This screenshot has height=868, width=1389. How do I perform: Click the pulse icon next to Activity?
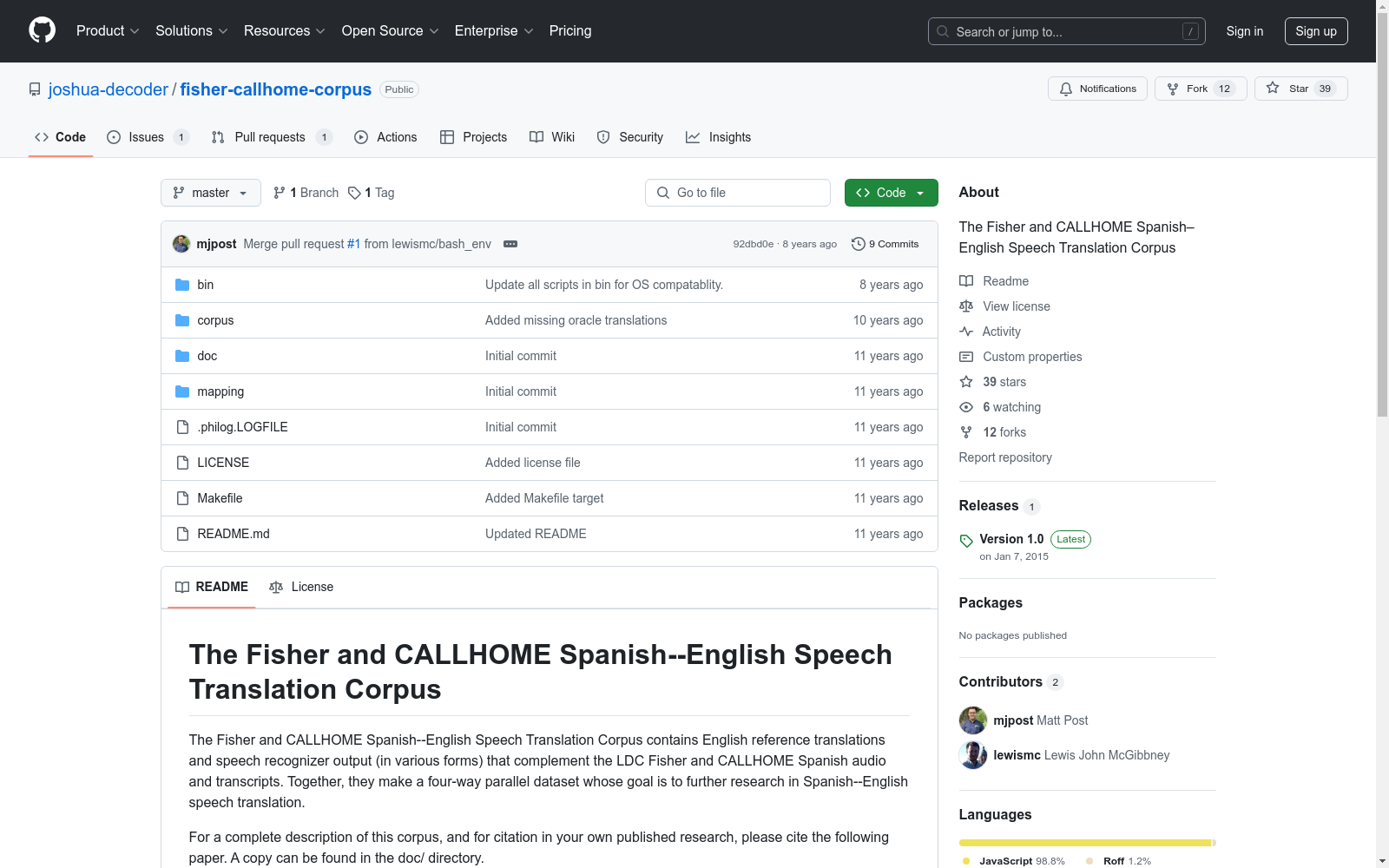tap(966, 332)
